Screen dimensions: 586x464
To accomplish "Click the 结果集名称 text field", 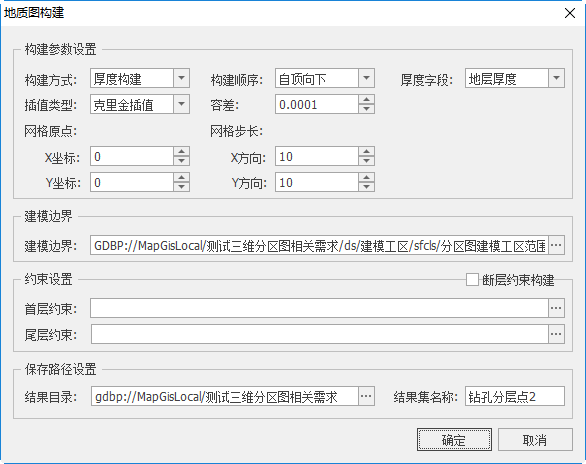I will (x=515, y=396).
